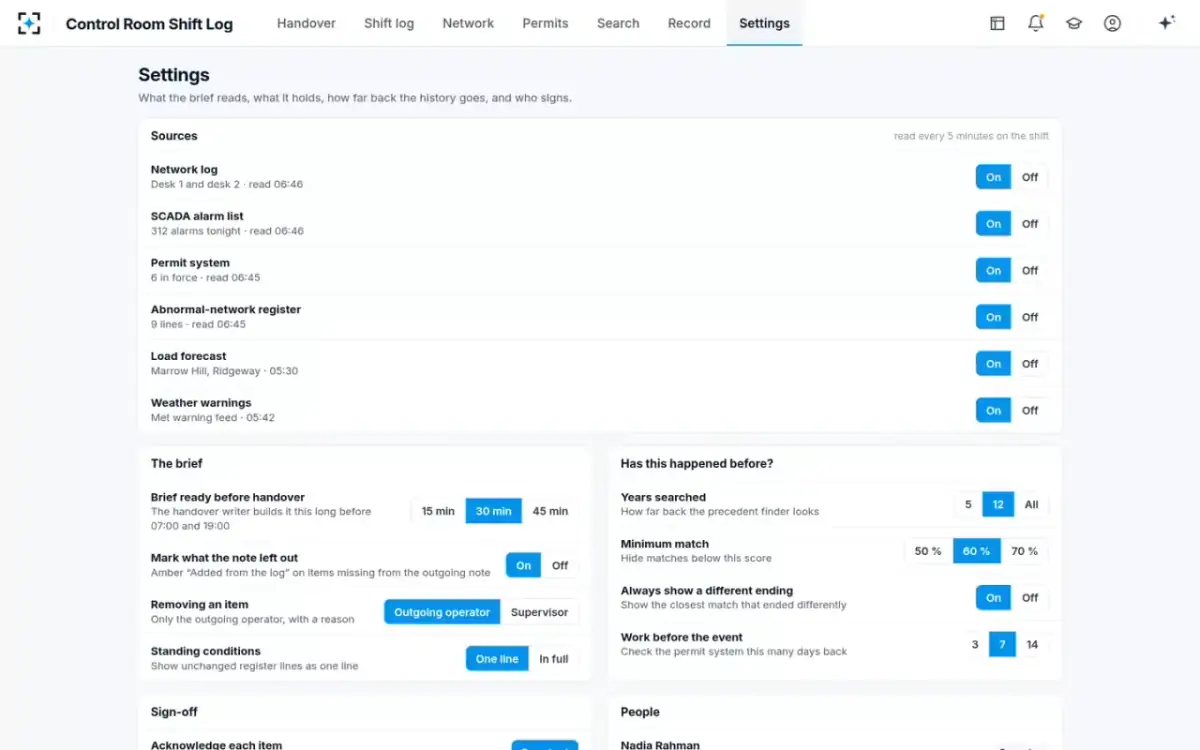Select Outgoing operator for removing an item
This screenshot has width=1200, height=750.
click(442, 612)
